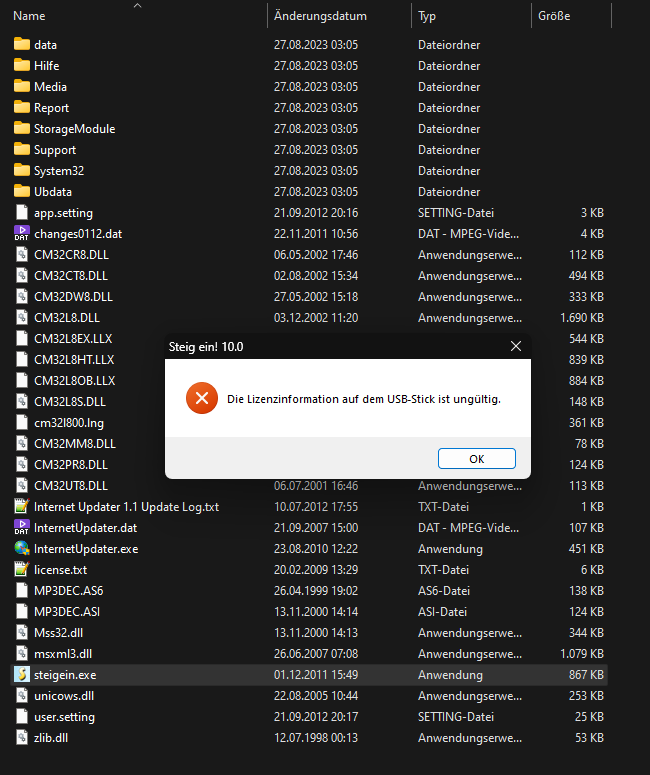Select the System32 folder icon
650x775 pixels.
click(x=22, y=171)
